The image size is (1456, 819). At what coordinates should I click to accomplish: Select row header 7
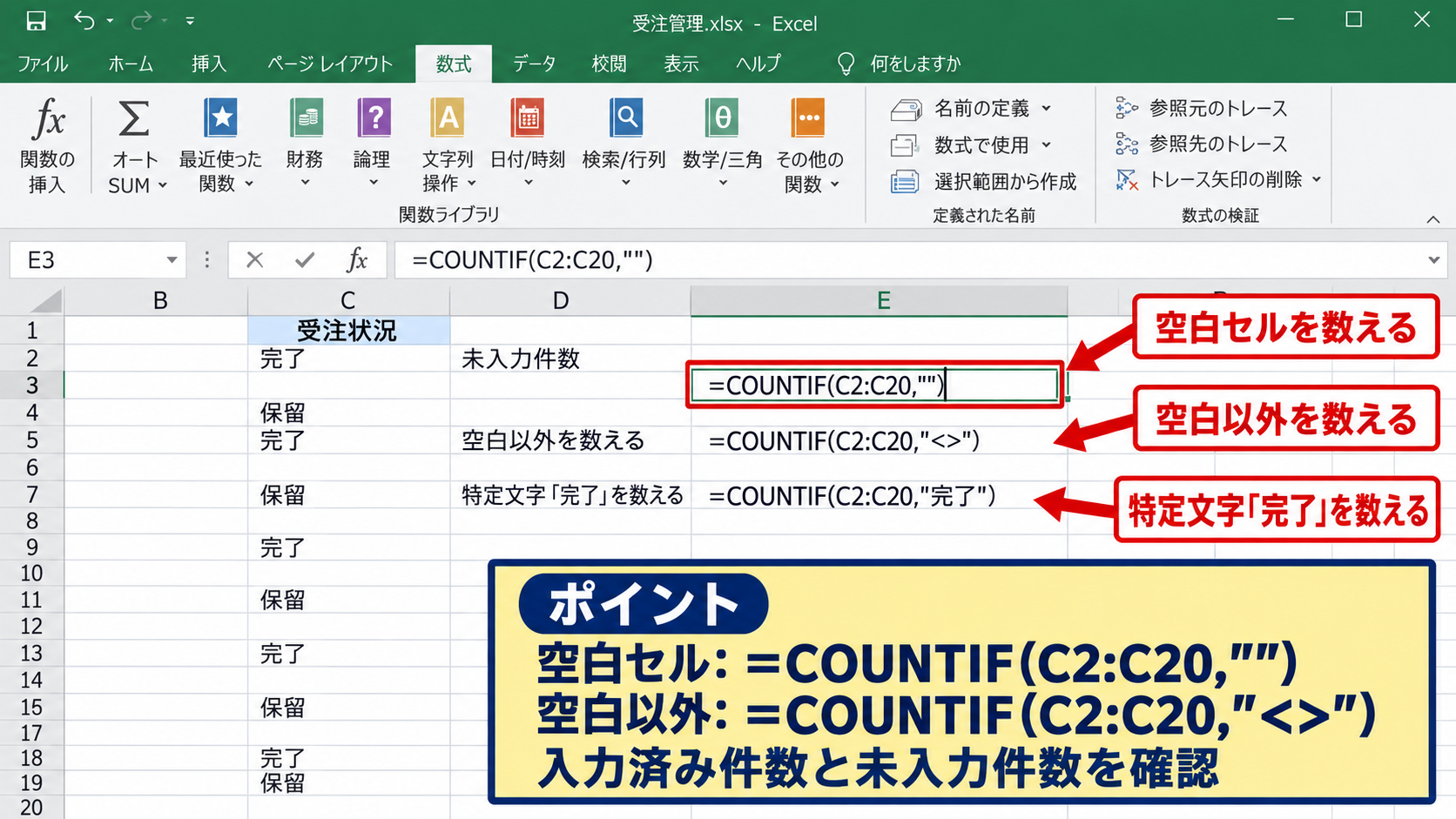(x=32, y=495)
